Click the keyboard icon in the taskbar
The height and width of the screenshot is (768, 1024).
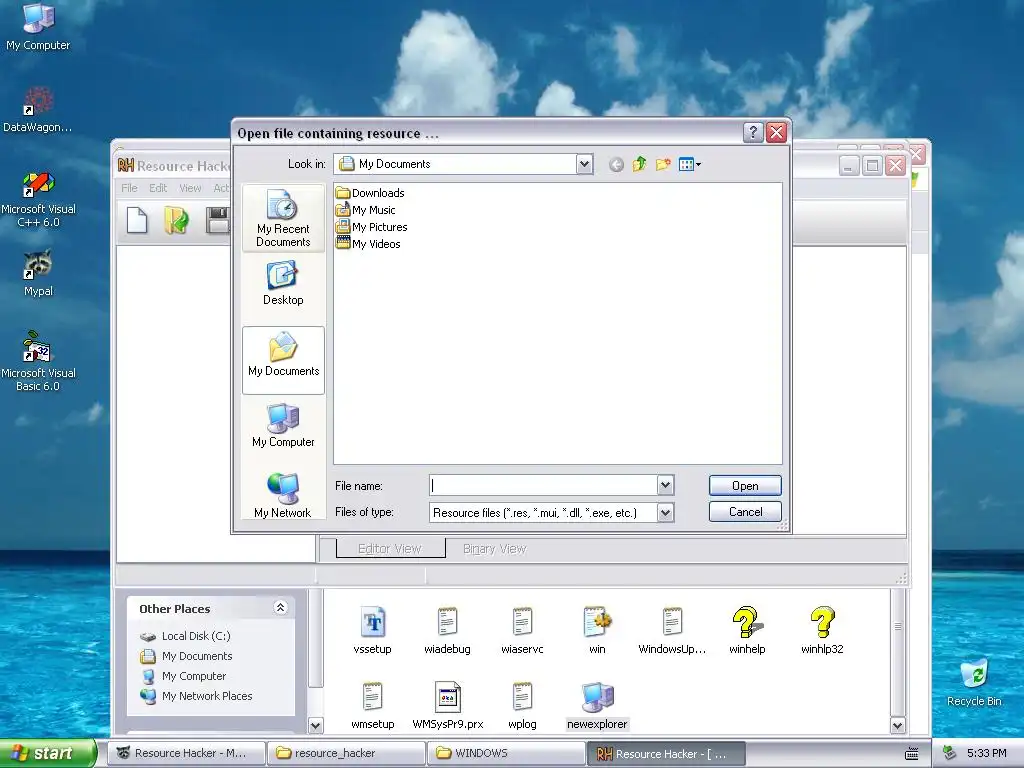pyautogui.click(x=912, y=754)
